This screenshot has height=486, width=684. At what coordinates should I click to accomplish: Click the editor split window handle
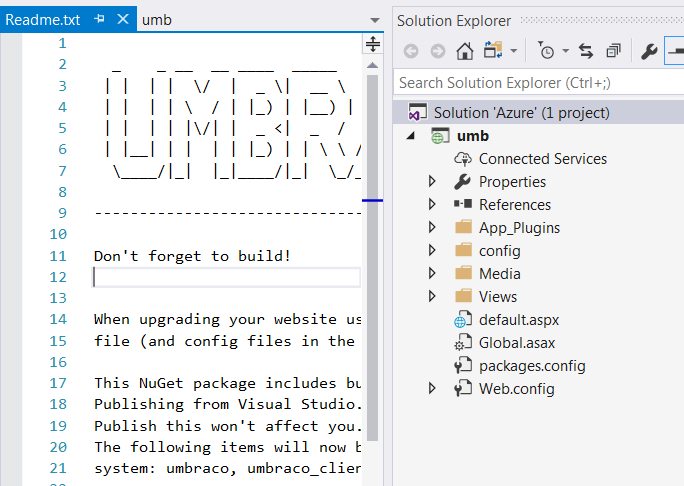pos(373,44)
